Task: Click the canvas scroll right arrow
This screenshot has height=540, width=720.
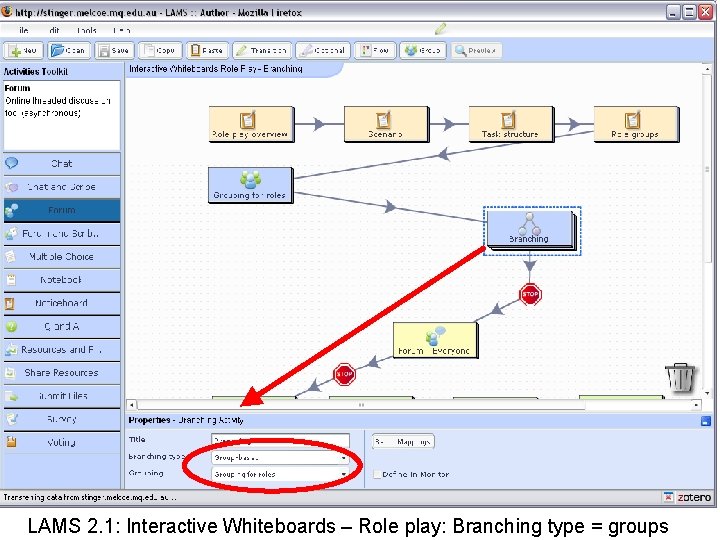Action: (x=696, y=405)
